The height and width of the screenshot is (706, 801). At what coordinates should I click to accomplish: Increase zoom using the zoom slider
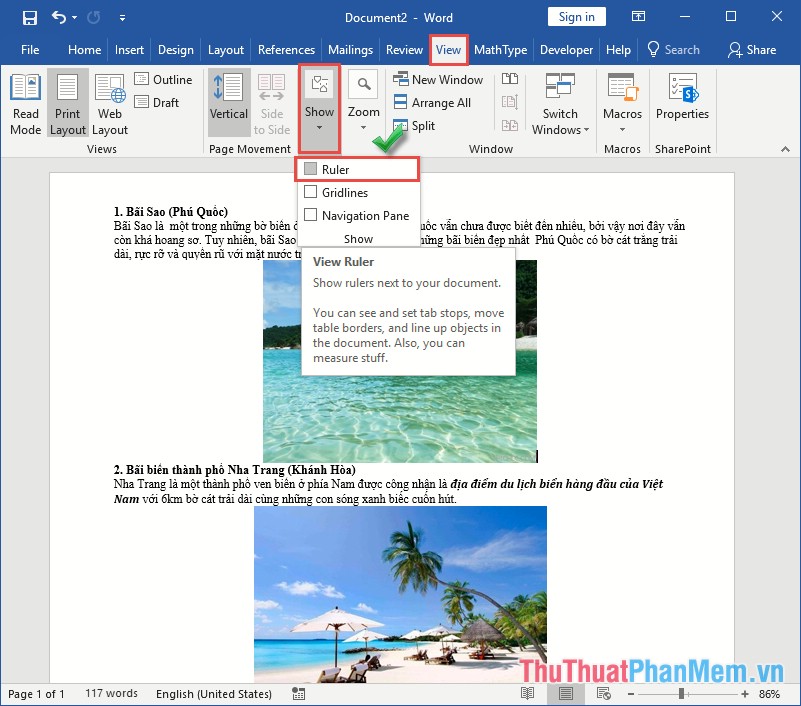tap(745, 693)
